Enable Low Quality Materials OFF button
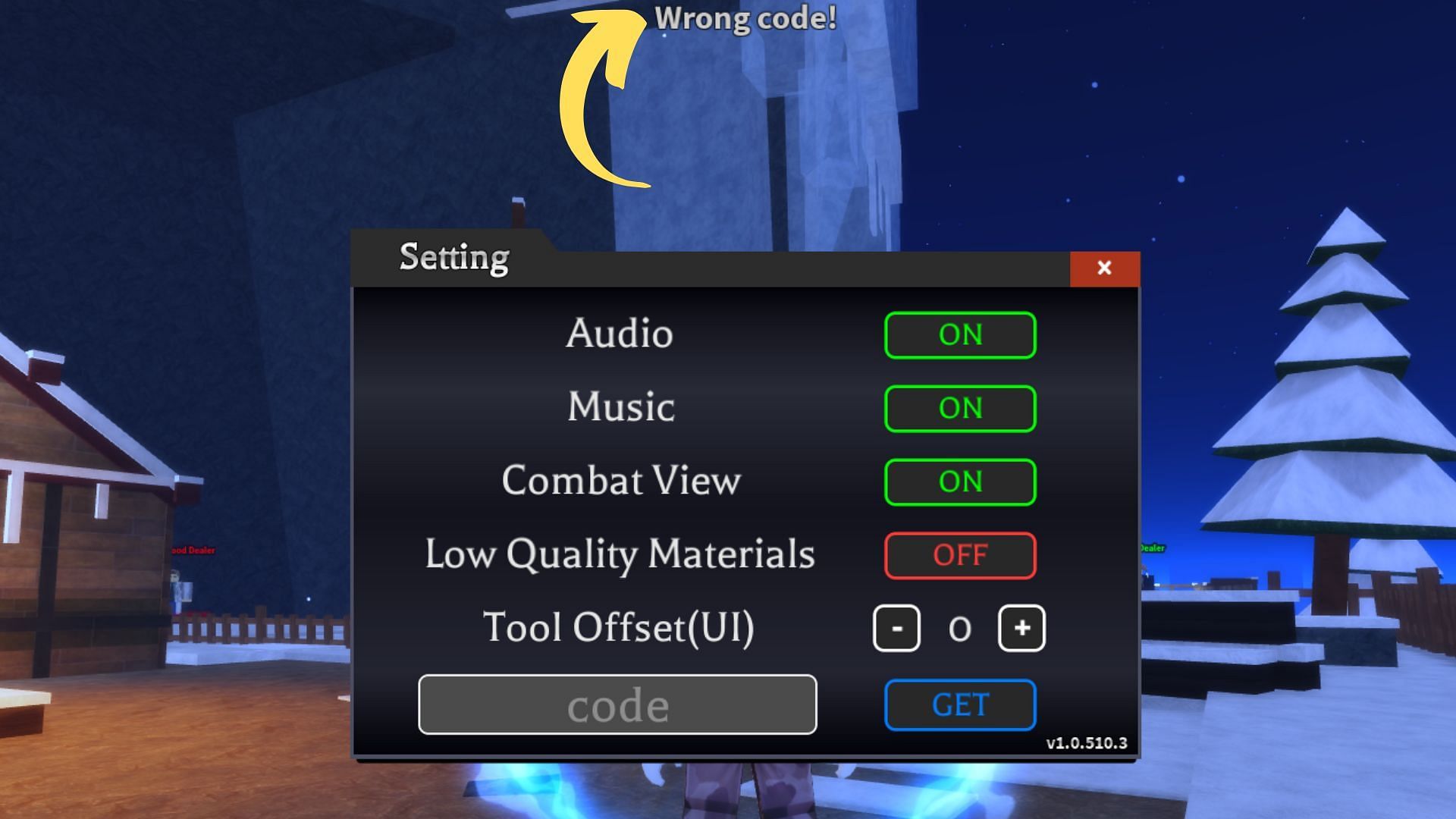 [x=959, y=554]
